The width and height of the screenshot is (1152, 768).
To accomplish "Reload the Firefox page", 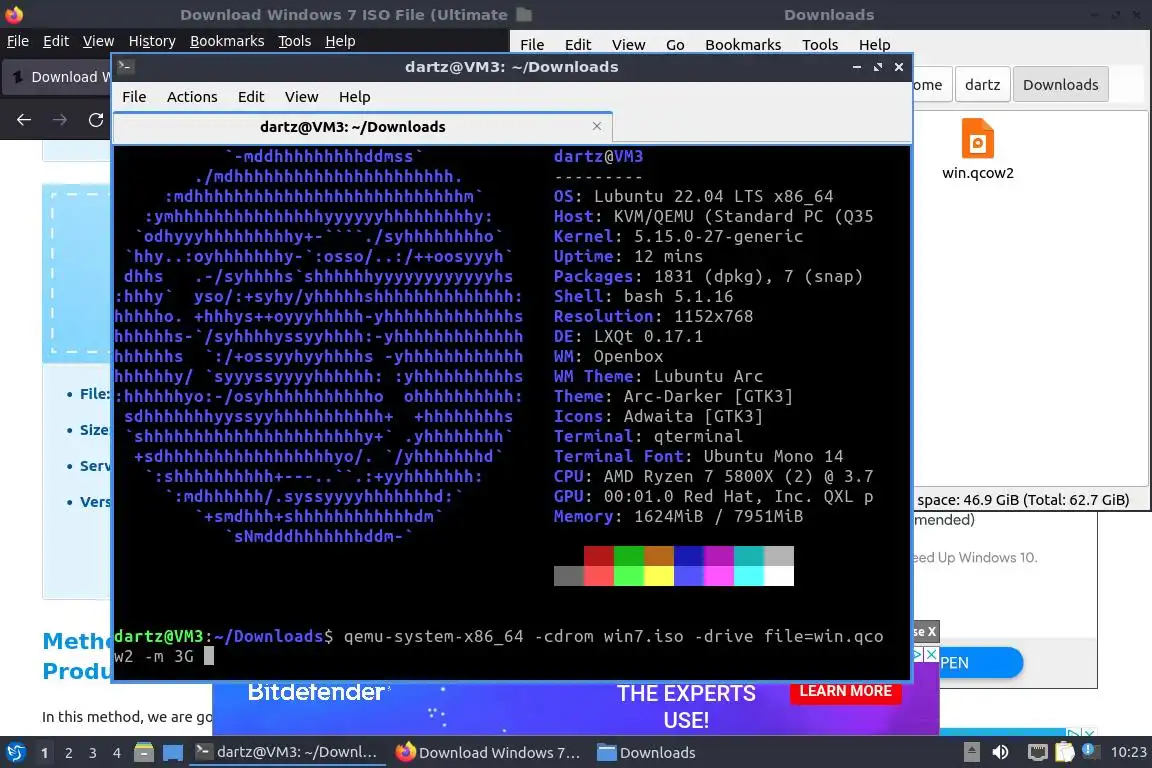I will pos(96,120).
